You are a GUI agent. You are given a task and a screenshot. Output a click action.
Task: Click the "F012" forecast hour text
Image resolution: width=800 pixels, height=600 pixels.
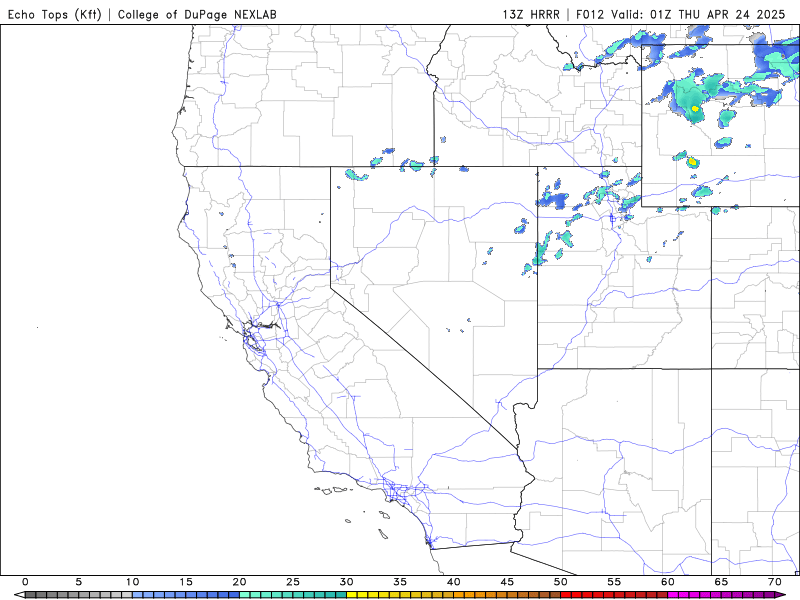591,14
